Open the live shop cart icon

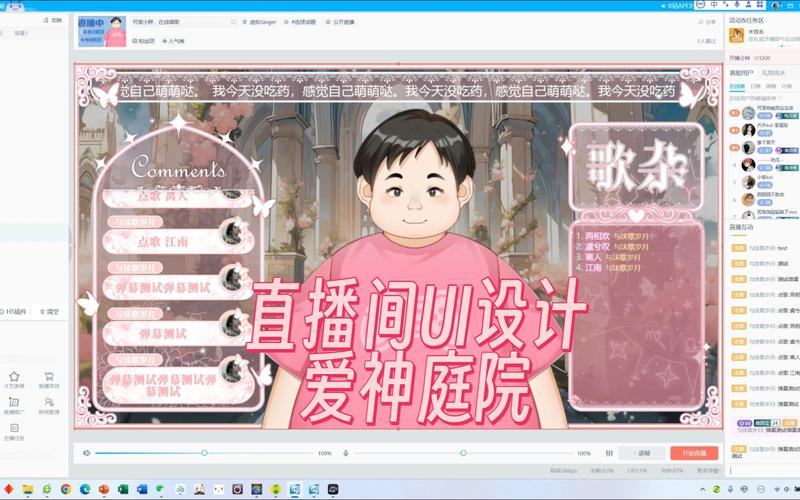click(x=49, y=378)
